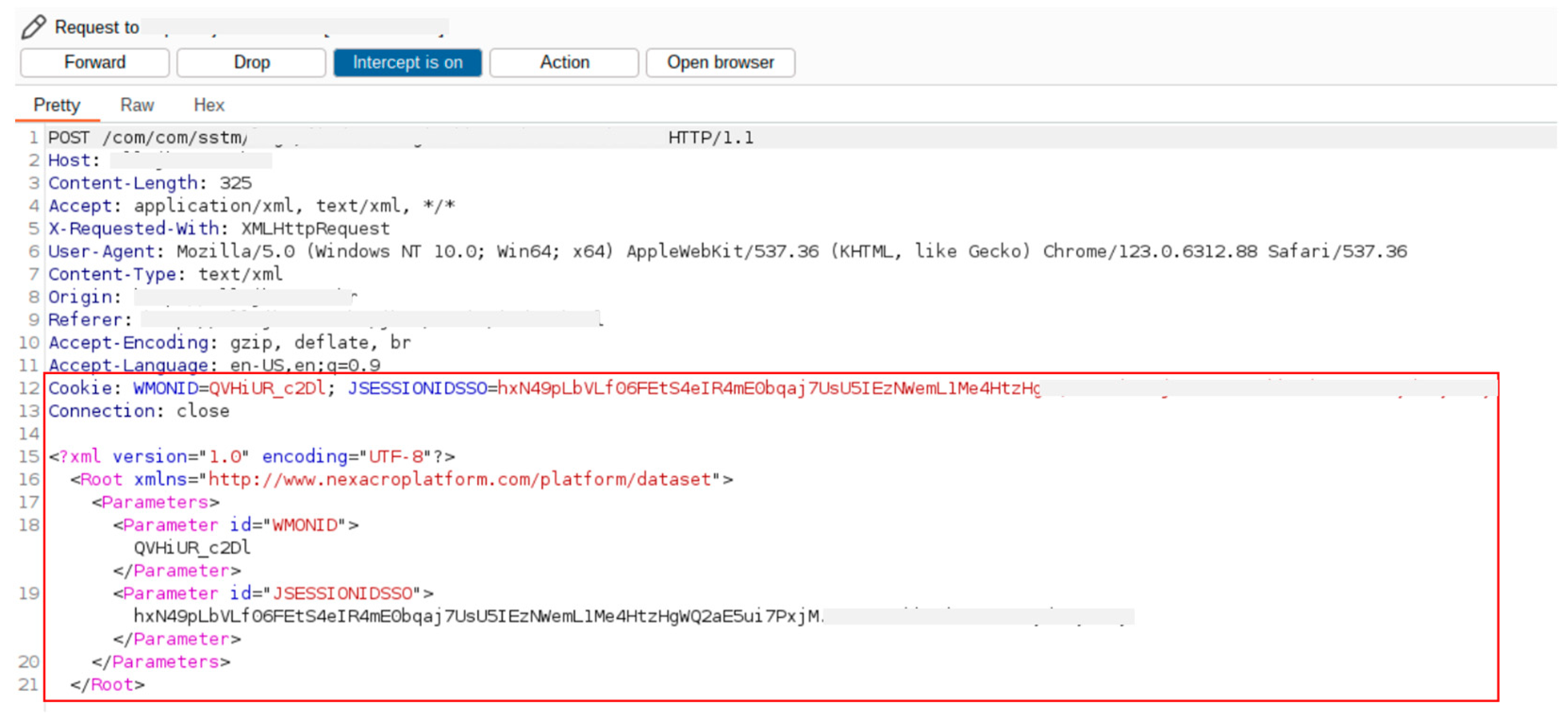Click the POST request line text
This screenshot has width=1568, height=721.
147,138
